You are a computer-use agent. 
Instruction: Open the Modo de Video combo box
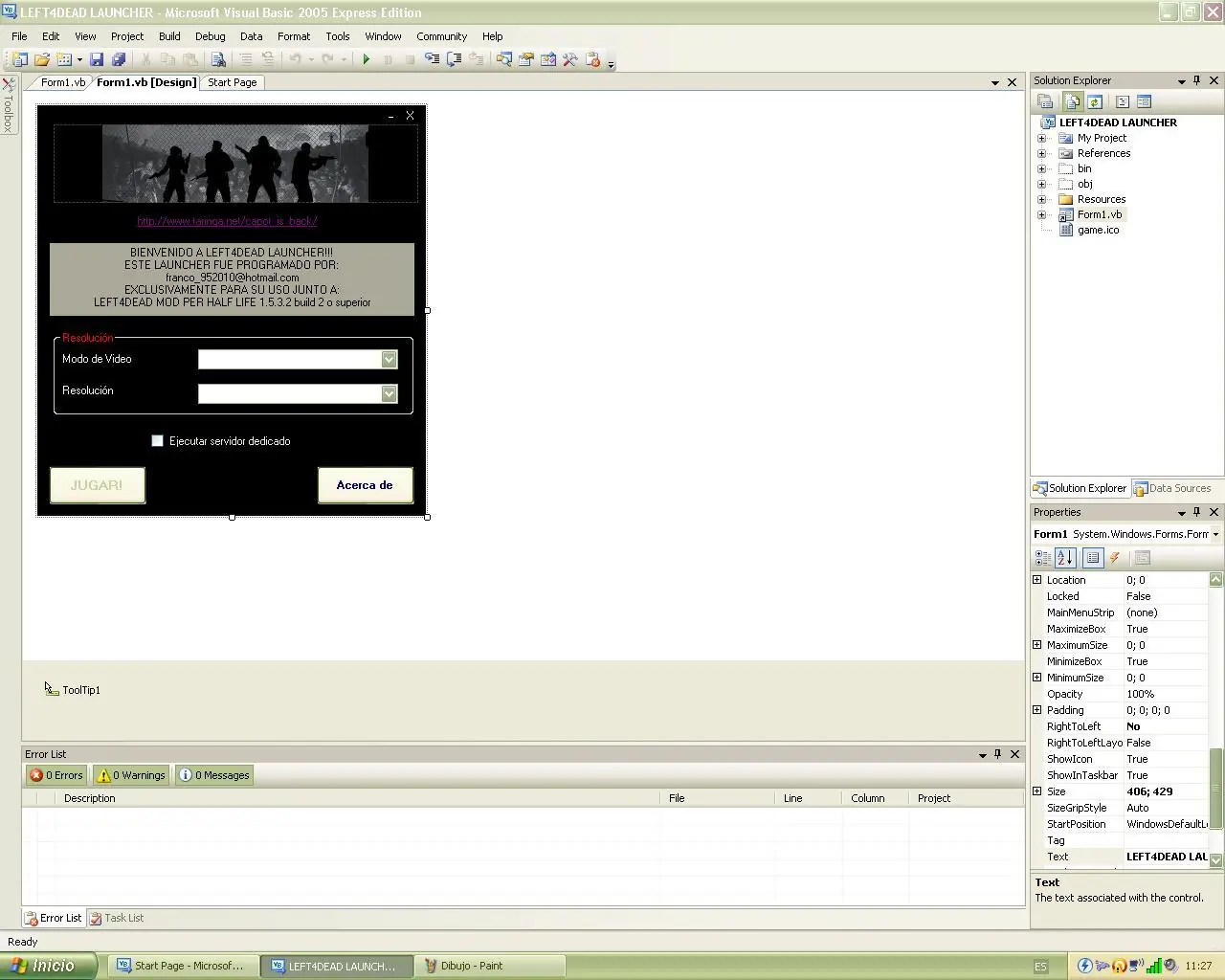coord(389,359)
